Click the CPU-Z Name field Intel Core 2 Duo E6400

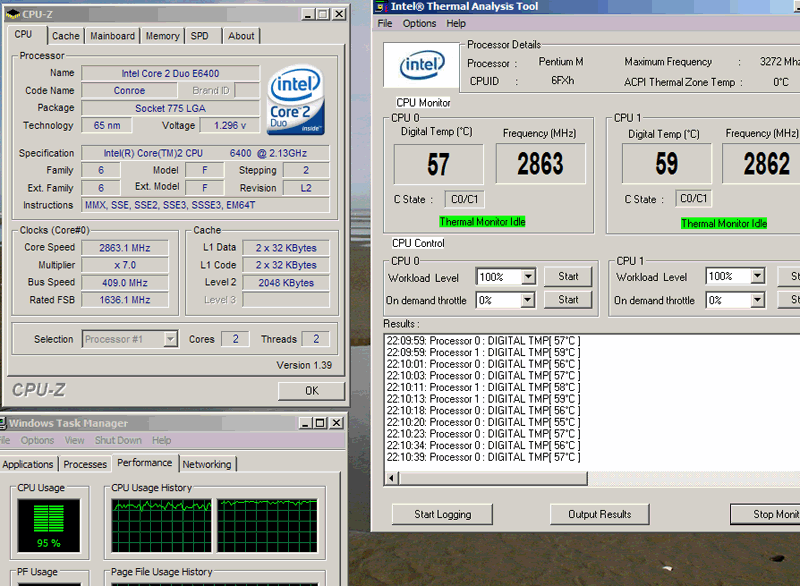[170, 73]
